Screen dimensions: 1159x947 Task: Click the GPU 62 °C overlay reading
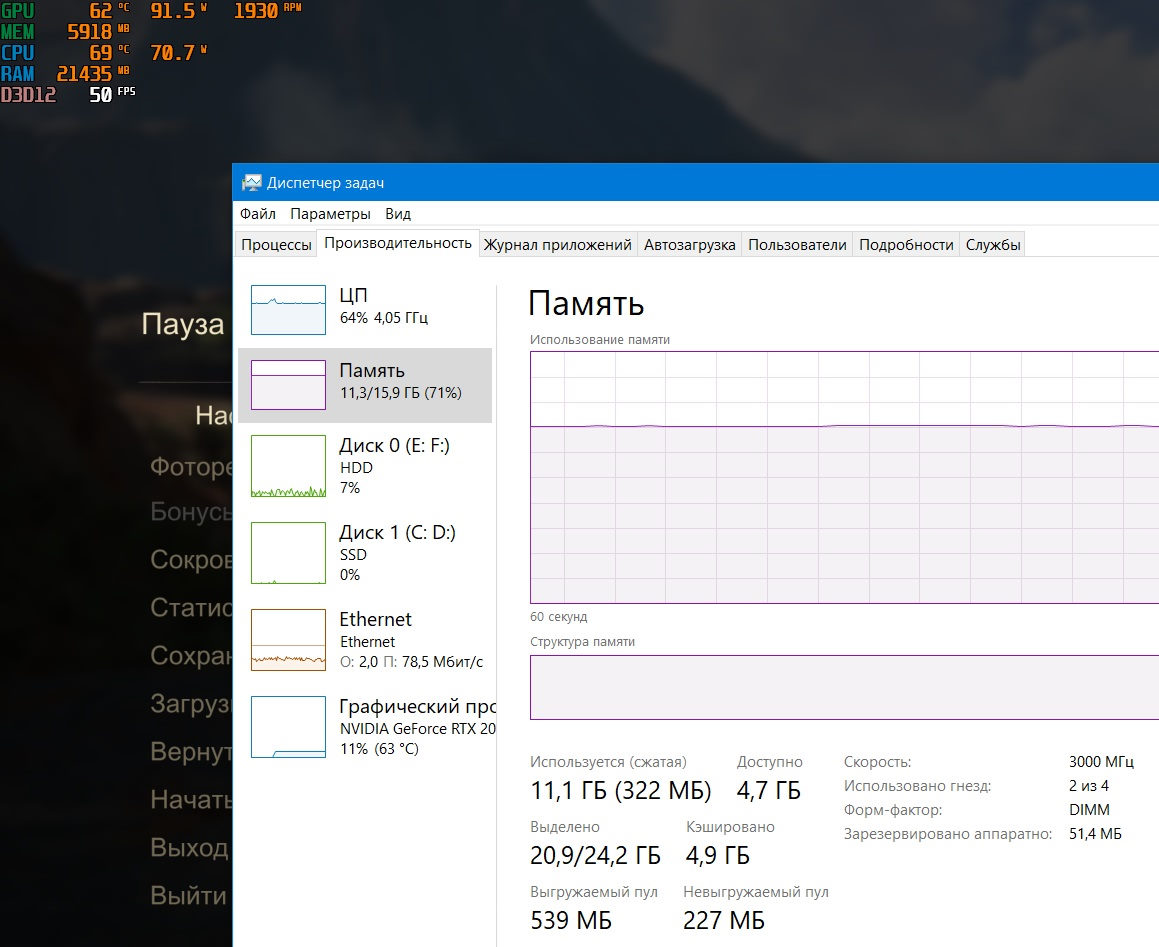tap(65, 10)
